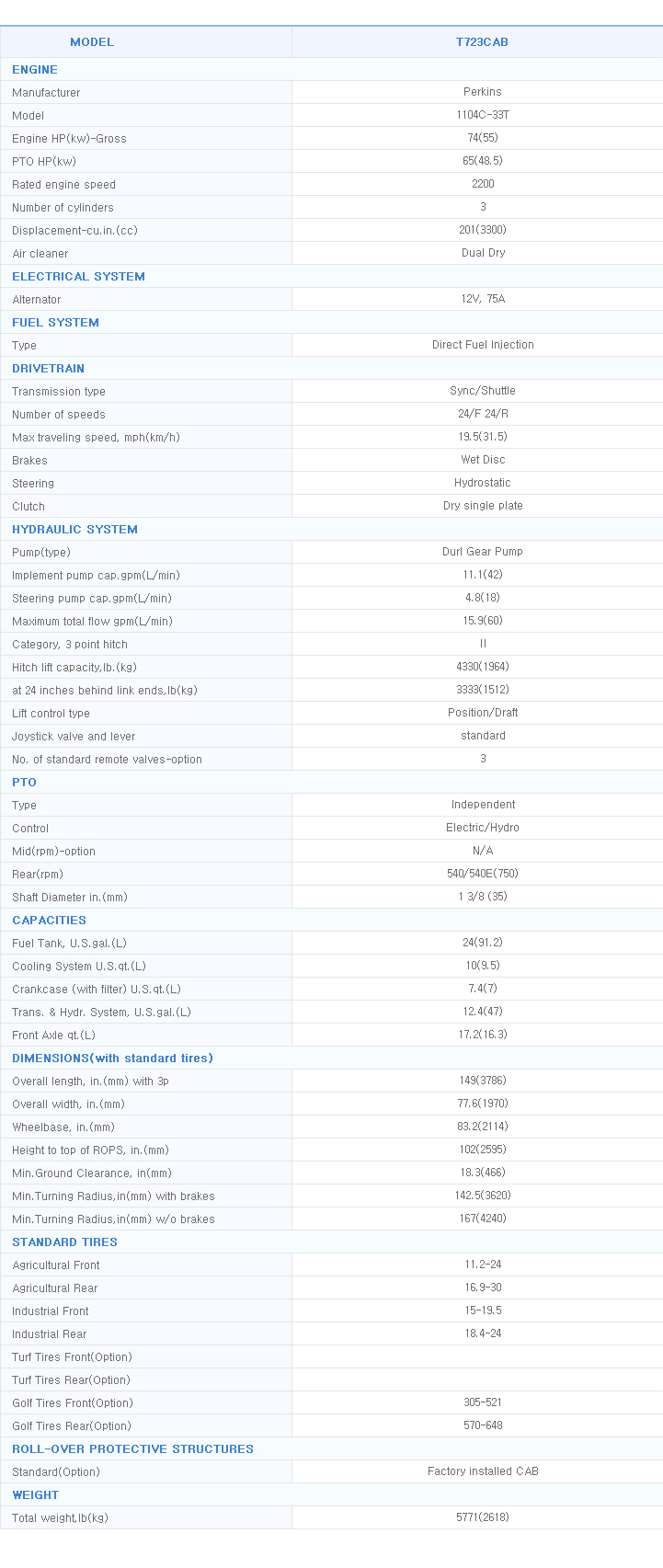
Task: Select the FUEL SYSTEM section heading
Action: click(55, 323)
